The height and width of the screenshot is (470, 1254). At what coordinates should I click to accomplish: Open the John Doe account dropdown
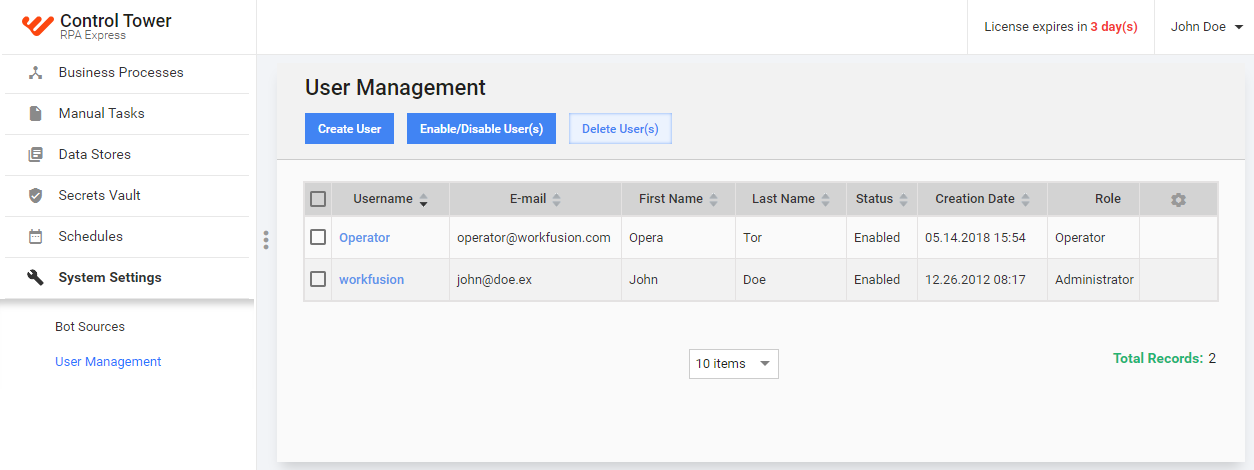[x=1206, y=27]
